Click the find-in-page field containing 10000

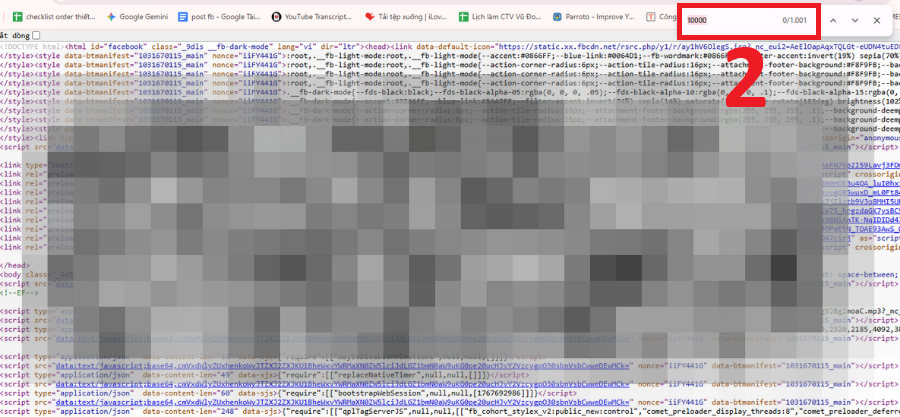click(x=732, y=21)
